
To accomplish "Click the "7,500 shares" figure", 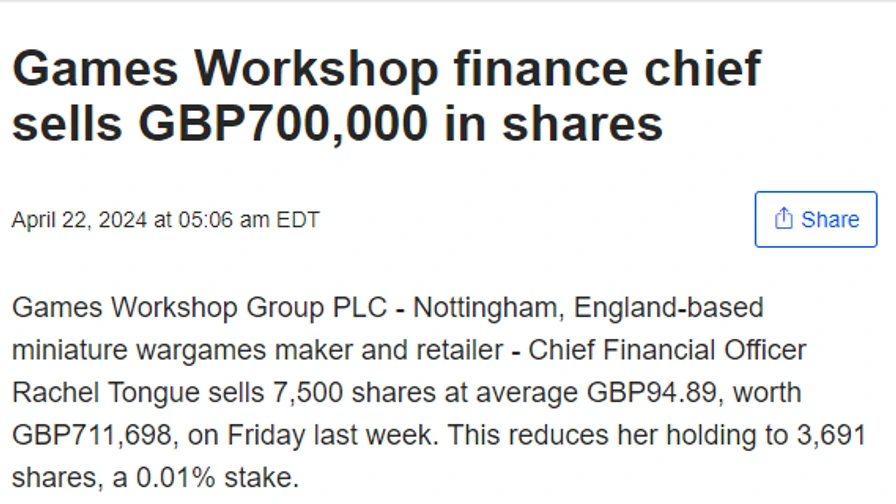I will [x=337, y=393].
